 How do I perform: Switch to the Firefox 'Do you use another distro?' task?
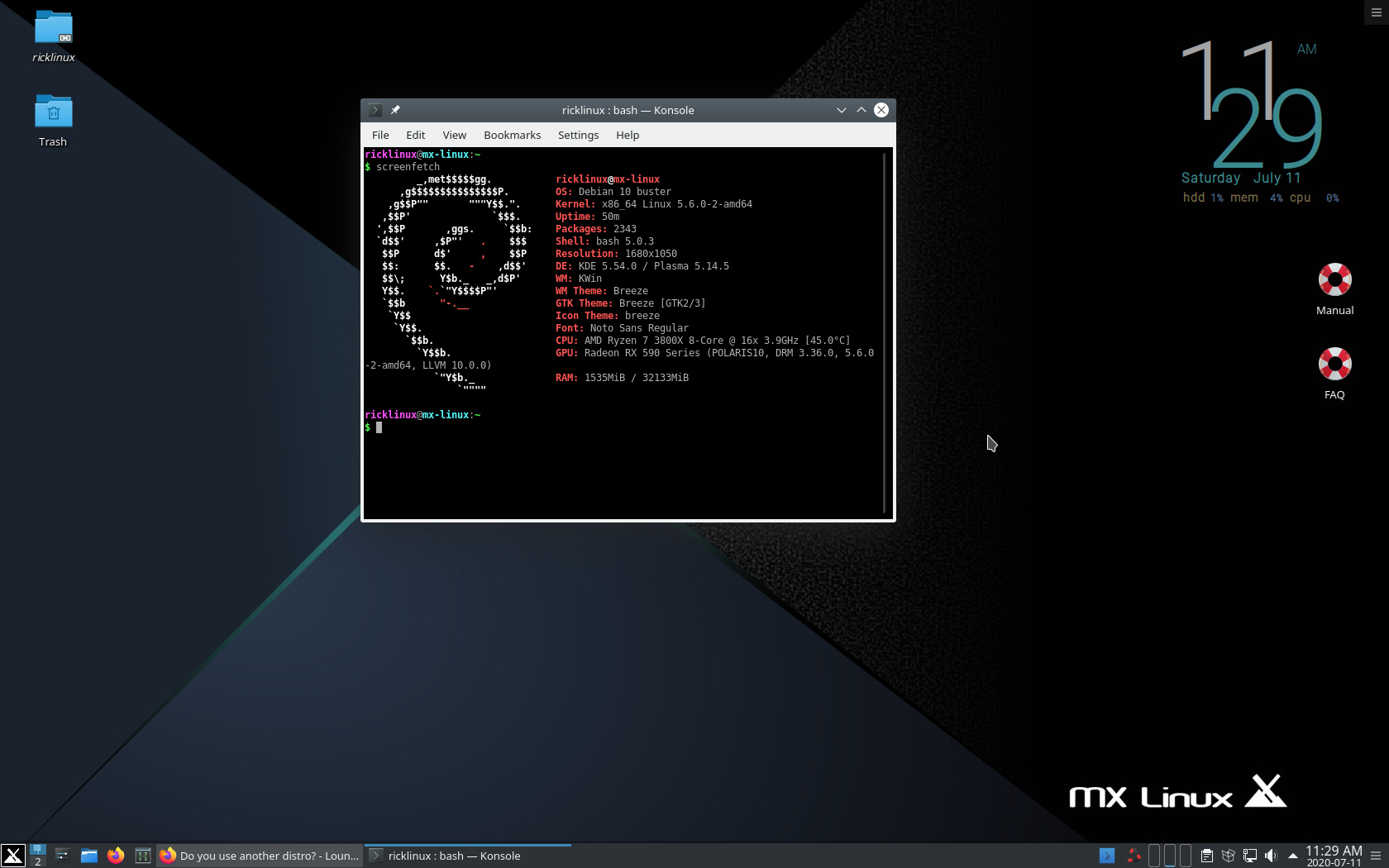pos(260,856)
